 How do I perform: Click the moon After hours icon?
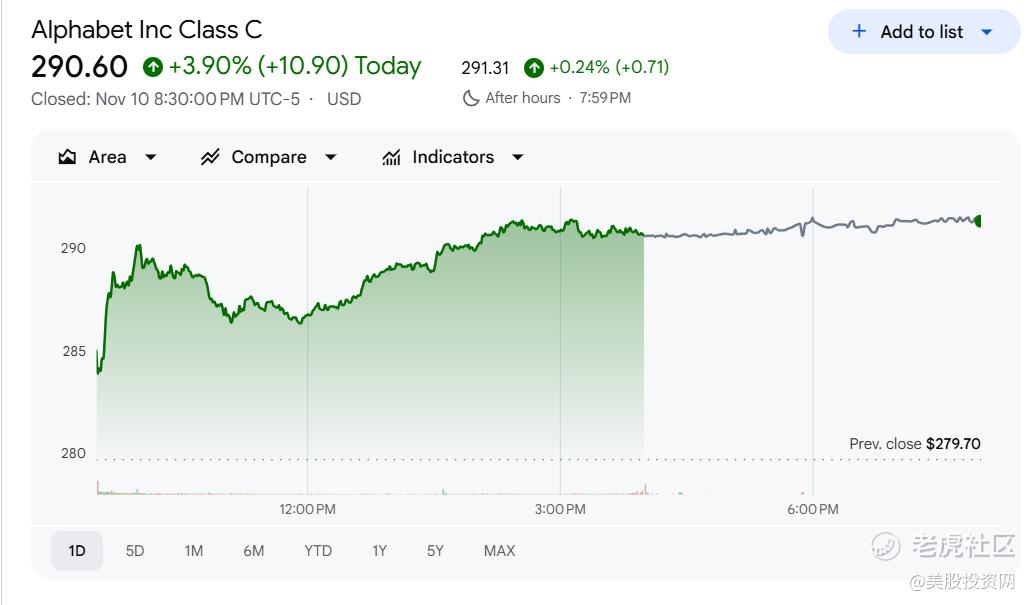[471, 98]
